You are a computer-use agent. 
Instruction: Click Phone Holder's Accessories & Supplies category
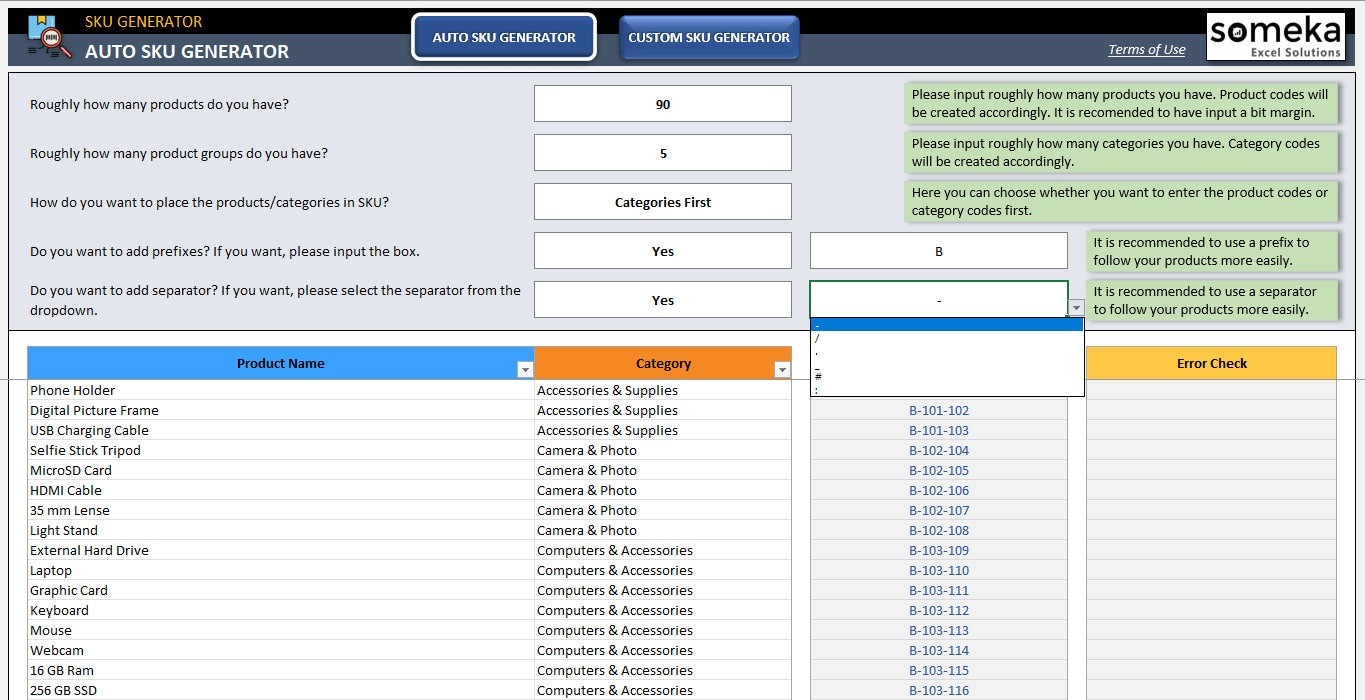(x=663, y=390)
